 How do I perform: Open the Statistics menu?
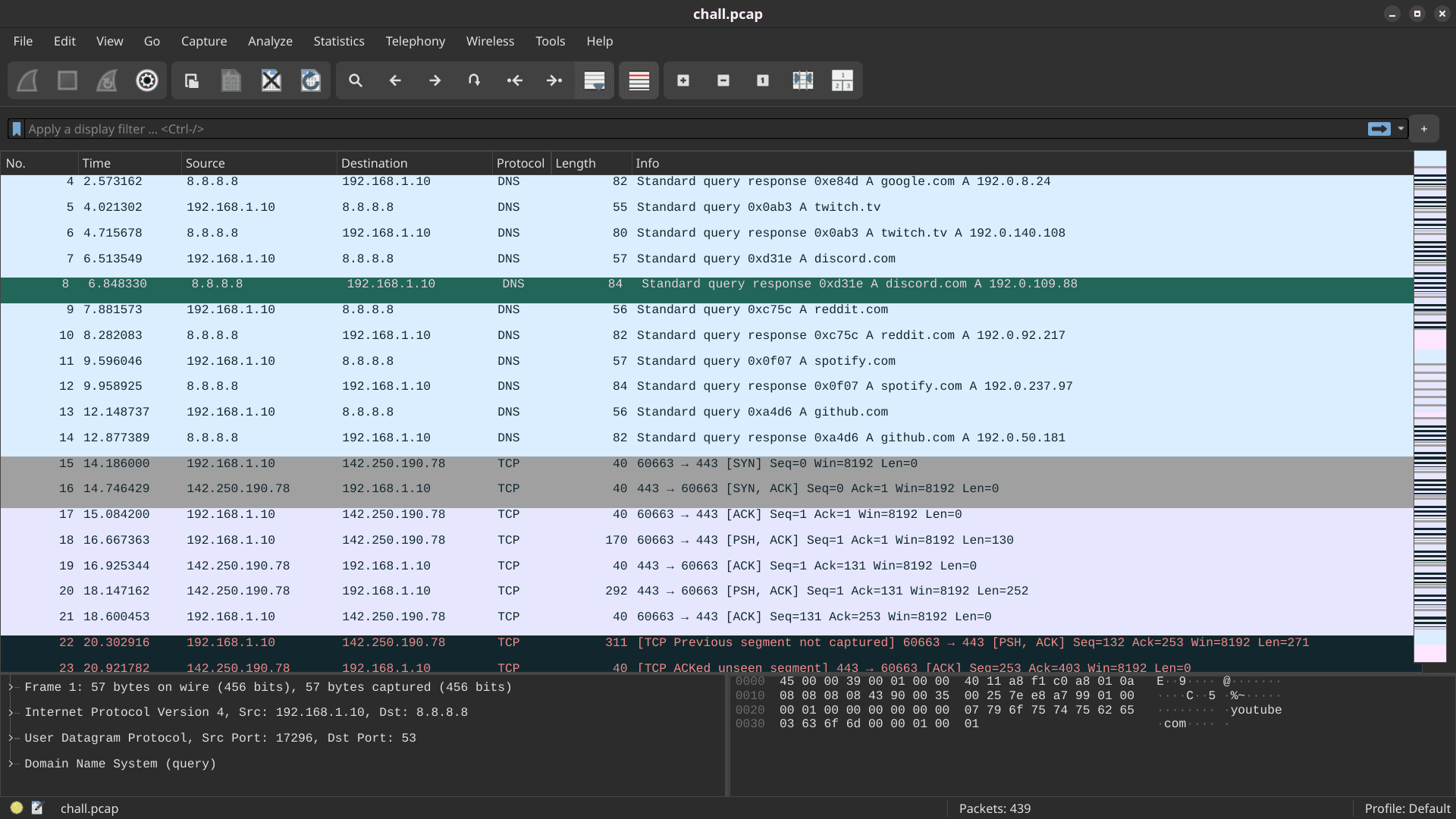[338, 41]
